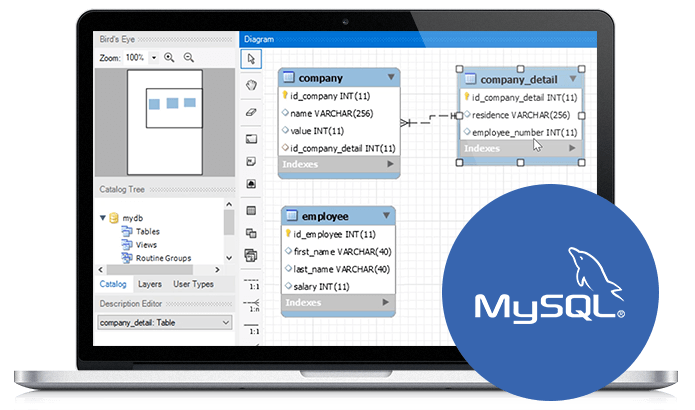This screenshot has height=410, width=695.
Task: Select the eraser tool
Action: [251, 112]
